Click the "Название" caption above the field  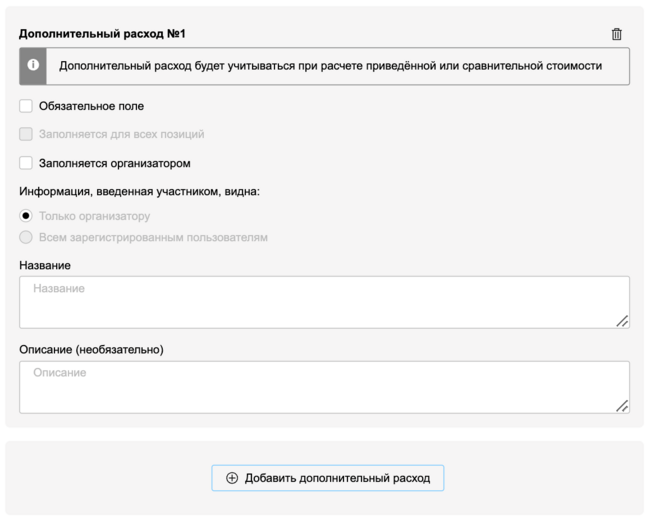(45, 265)
